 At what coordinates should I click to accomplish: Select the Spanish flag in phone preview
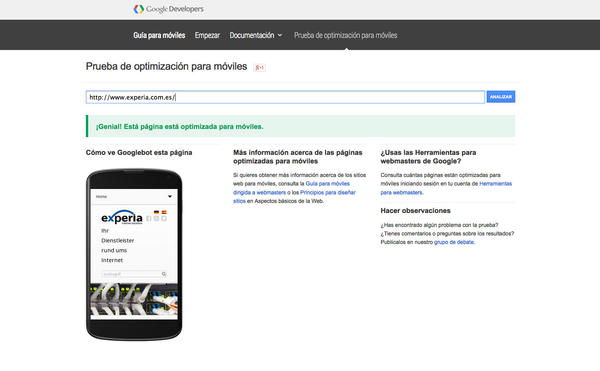click(x=164, y=212)
